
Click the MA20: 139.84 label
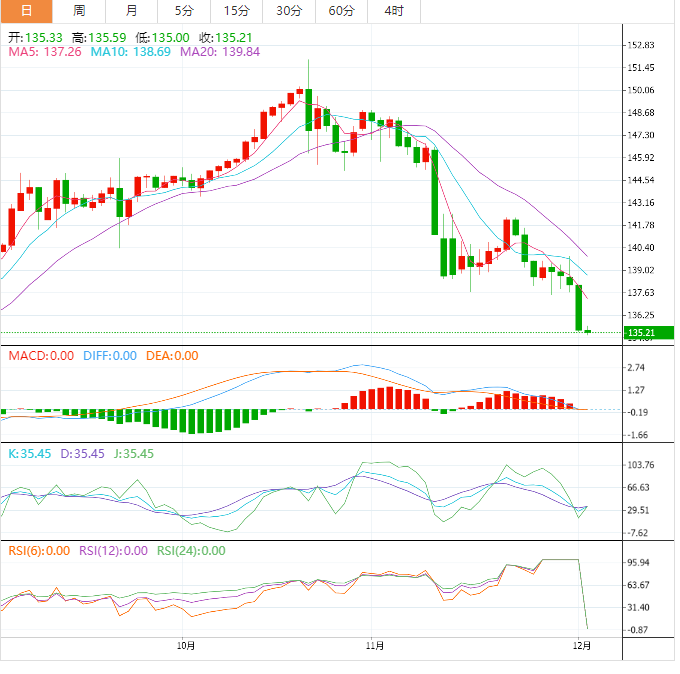tap(220, 52)
